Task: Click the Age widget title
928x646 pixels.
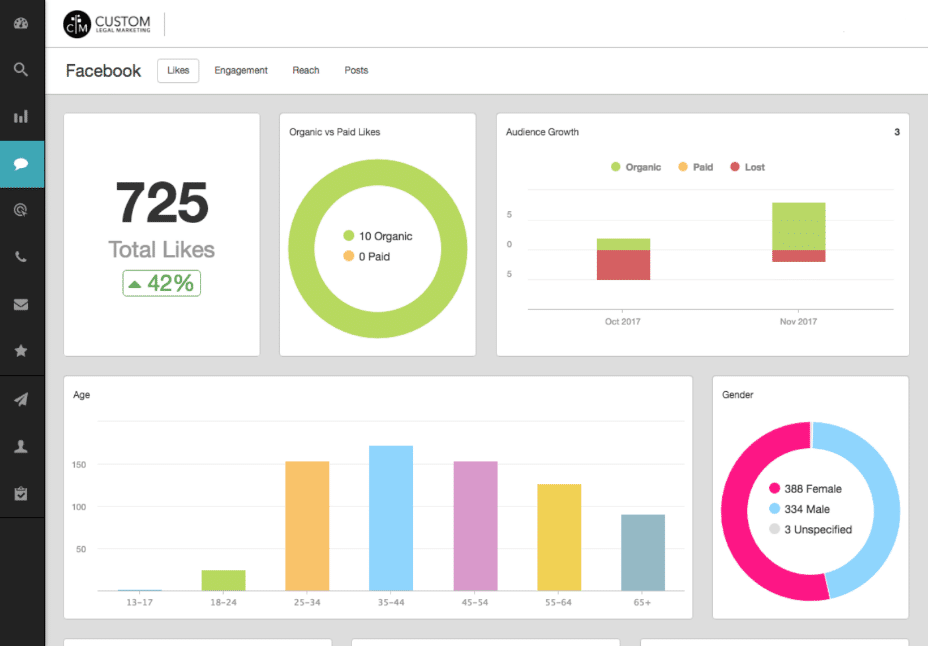Action: pos(82,395)
